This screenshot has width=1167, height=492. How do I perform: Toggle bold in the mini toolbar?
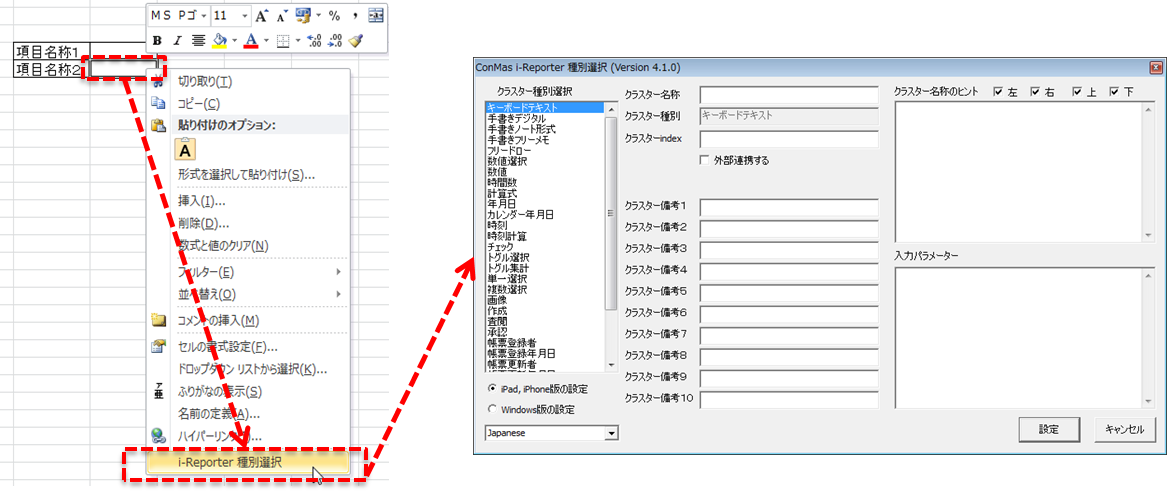(157, 40)
